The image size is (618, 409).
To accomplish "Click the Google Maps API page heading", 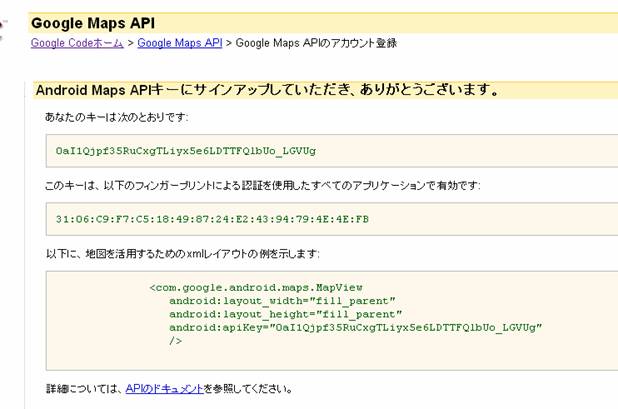I will coord(93,23).
